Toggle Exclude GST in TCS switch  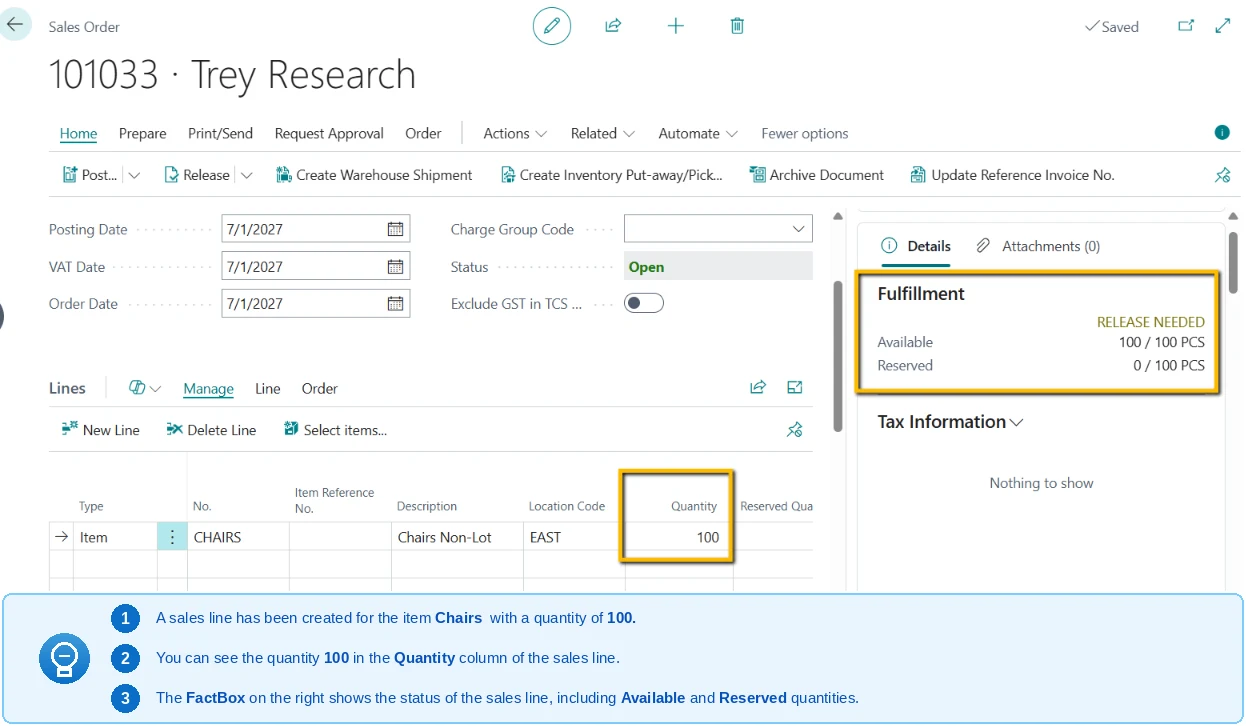coord(644,303)
